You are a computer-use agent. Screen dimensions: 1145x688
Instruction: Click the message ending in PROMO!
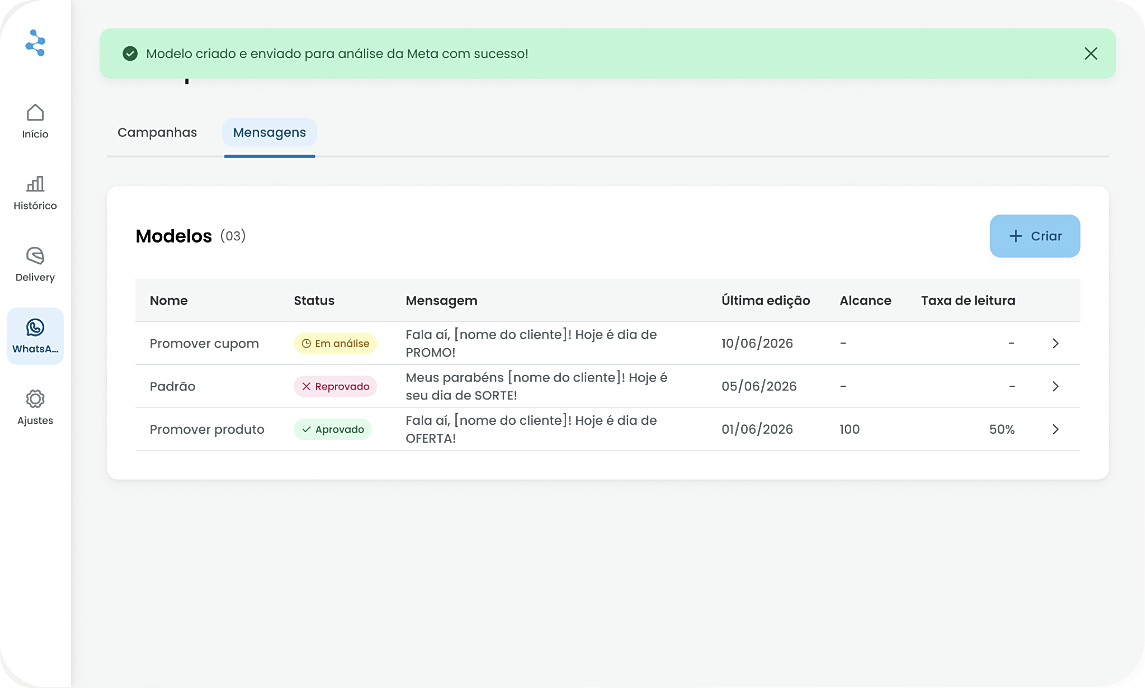(x=532, y=343)
